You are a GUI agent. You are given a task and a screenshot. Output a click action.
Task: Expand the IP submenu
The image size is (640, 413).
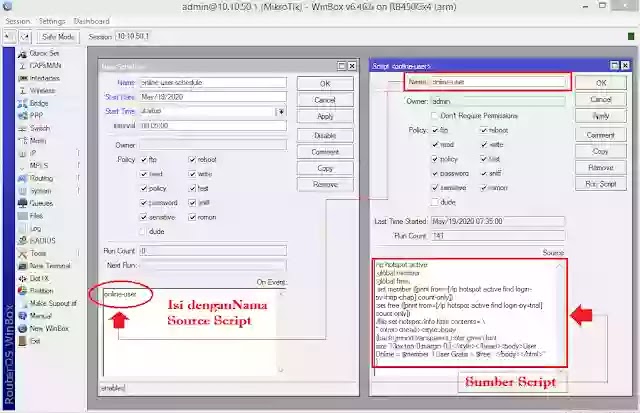(x=78, y=153)
